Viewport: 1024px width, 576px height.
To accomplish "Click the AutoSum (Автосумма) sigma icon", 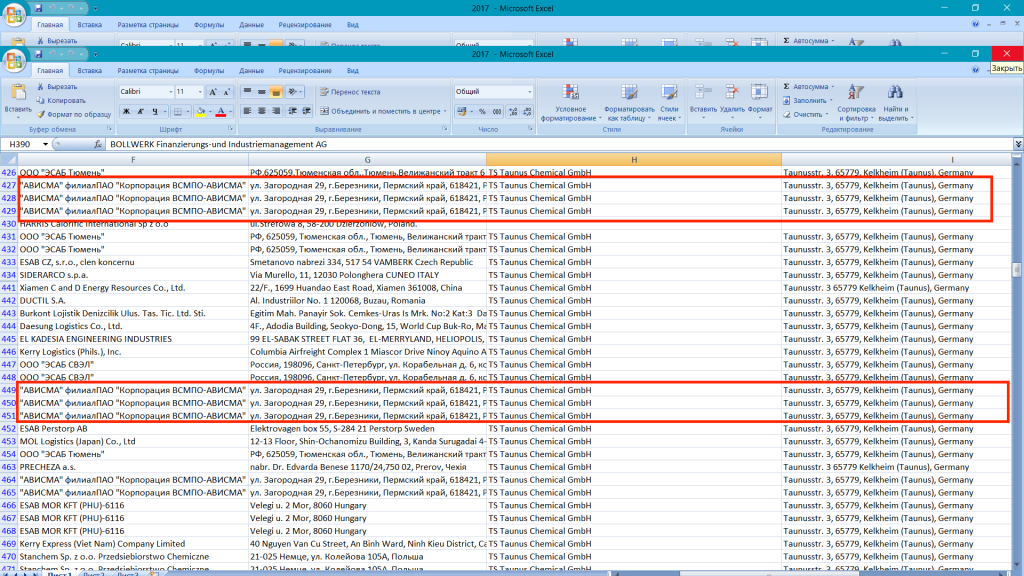I will coord(787,87).
